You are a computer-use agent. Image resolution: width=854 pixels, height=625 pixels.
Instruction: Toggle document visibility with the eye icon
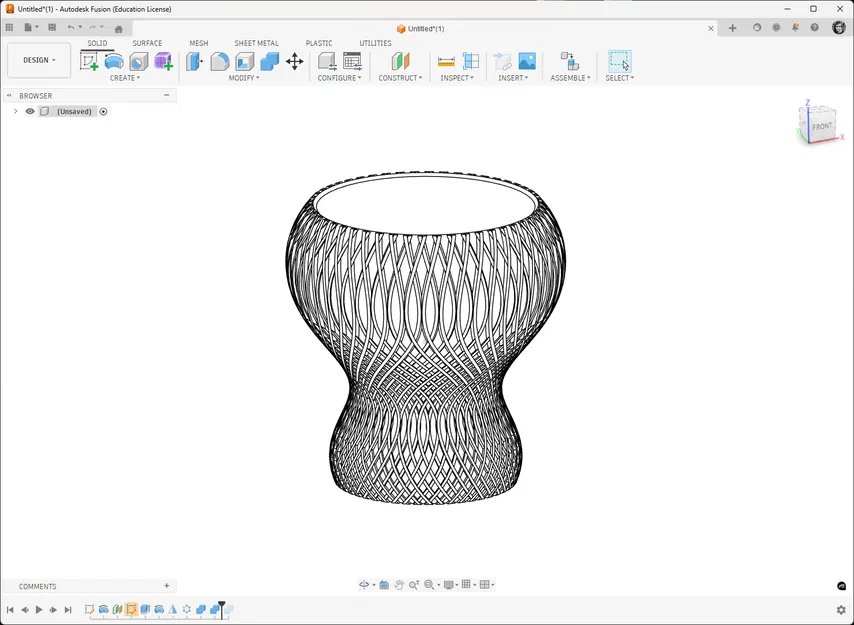(29, 111)
